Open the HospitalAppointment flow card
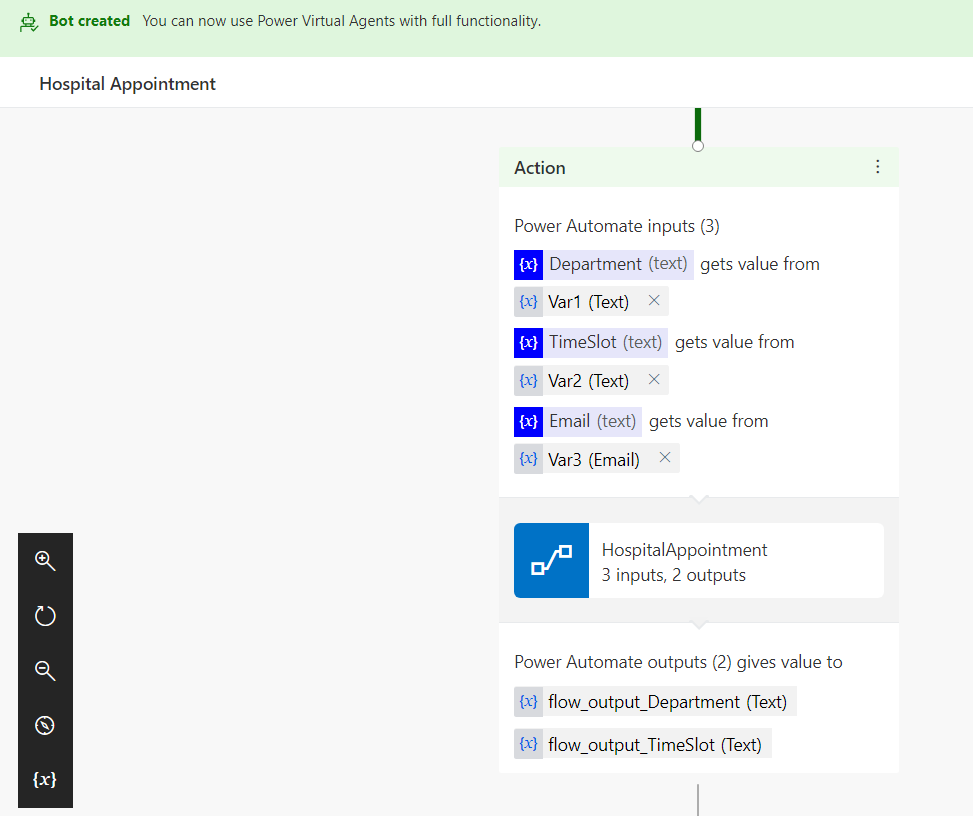 coord(699,560)
